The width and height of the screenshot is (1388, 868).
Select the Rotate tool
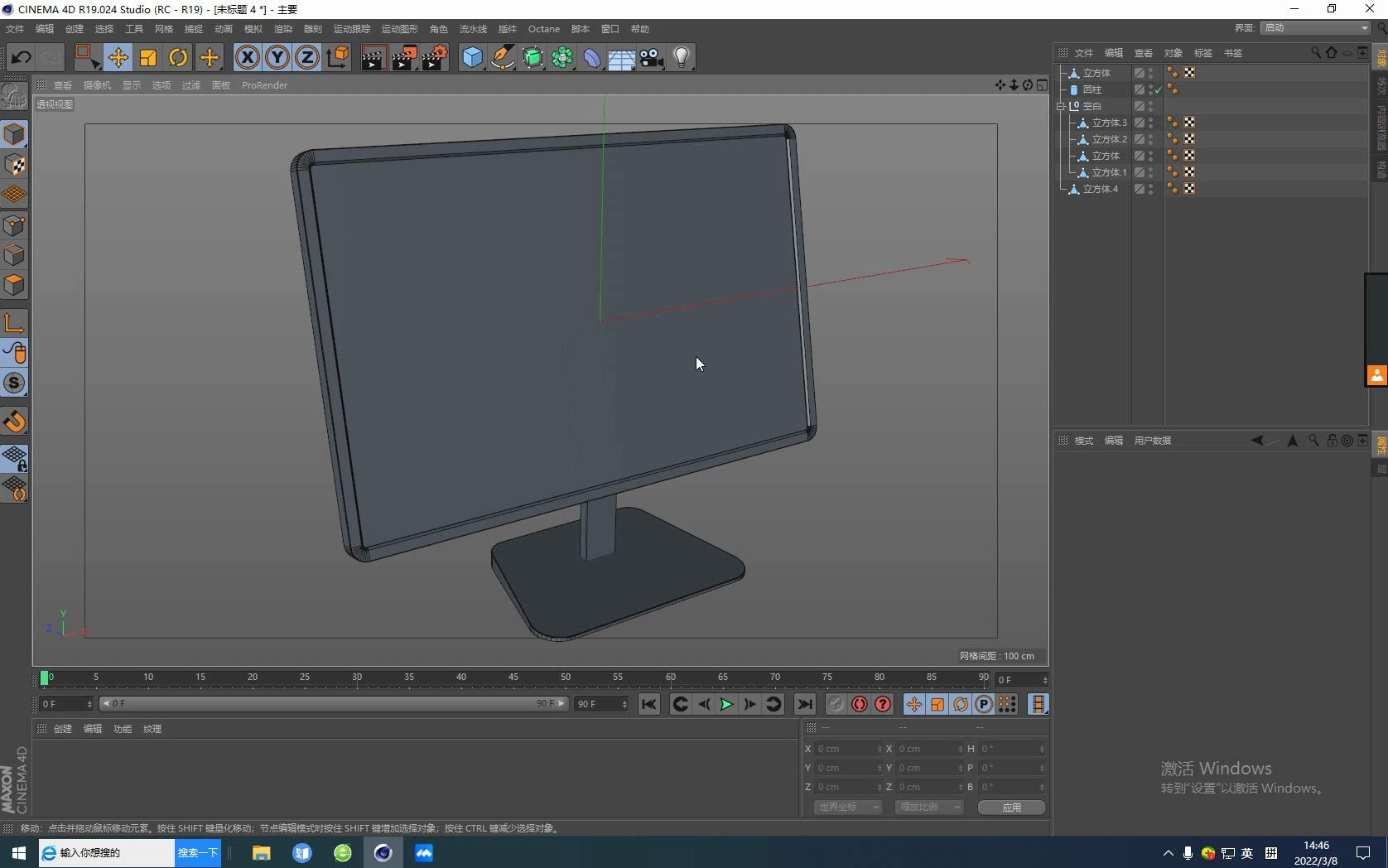178,57
